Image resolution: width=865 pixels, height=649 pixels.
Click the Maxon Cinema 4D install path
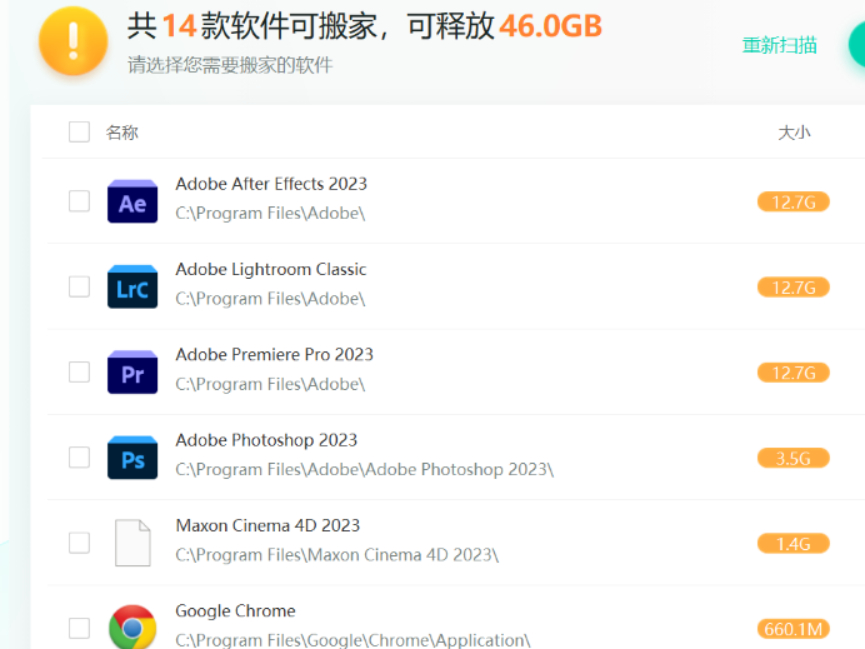[337, 555]
